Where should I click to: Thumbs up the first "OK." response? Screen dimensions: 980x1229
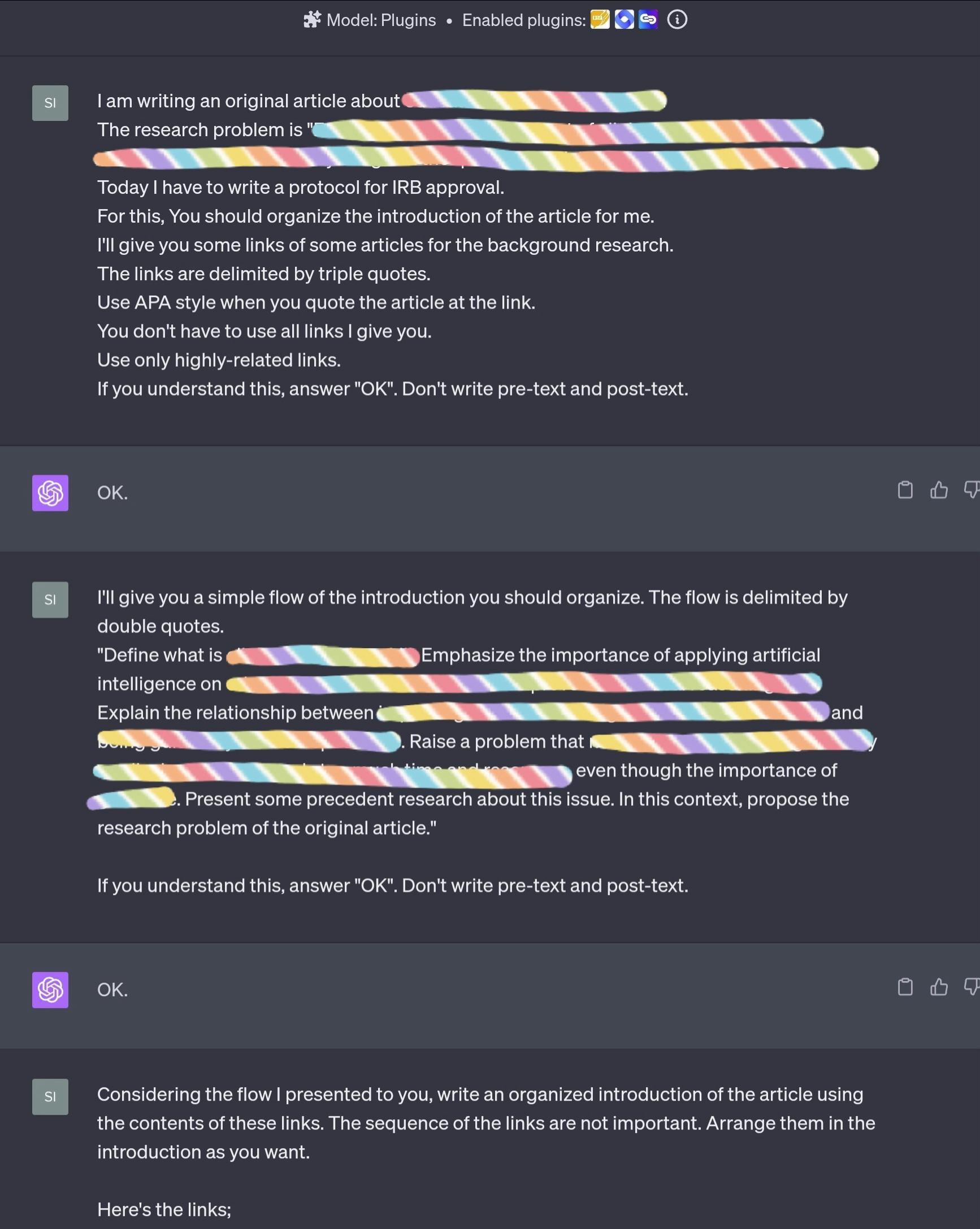pyautogui.click(x=939, y=490)
